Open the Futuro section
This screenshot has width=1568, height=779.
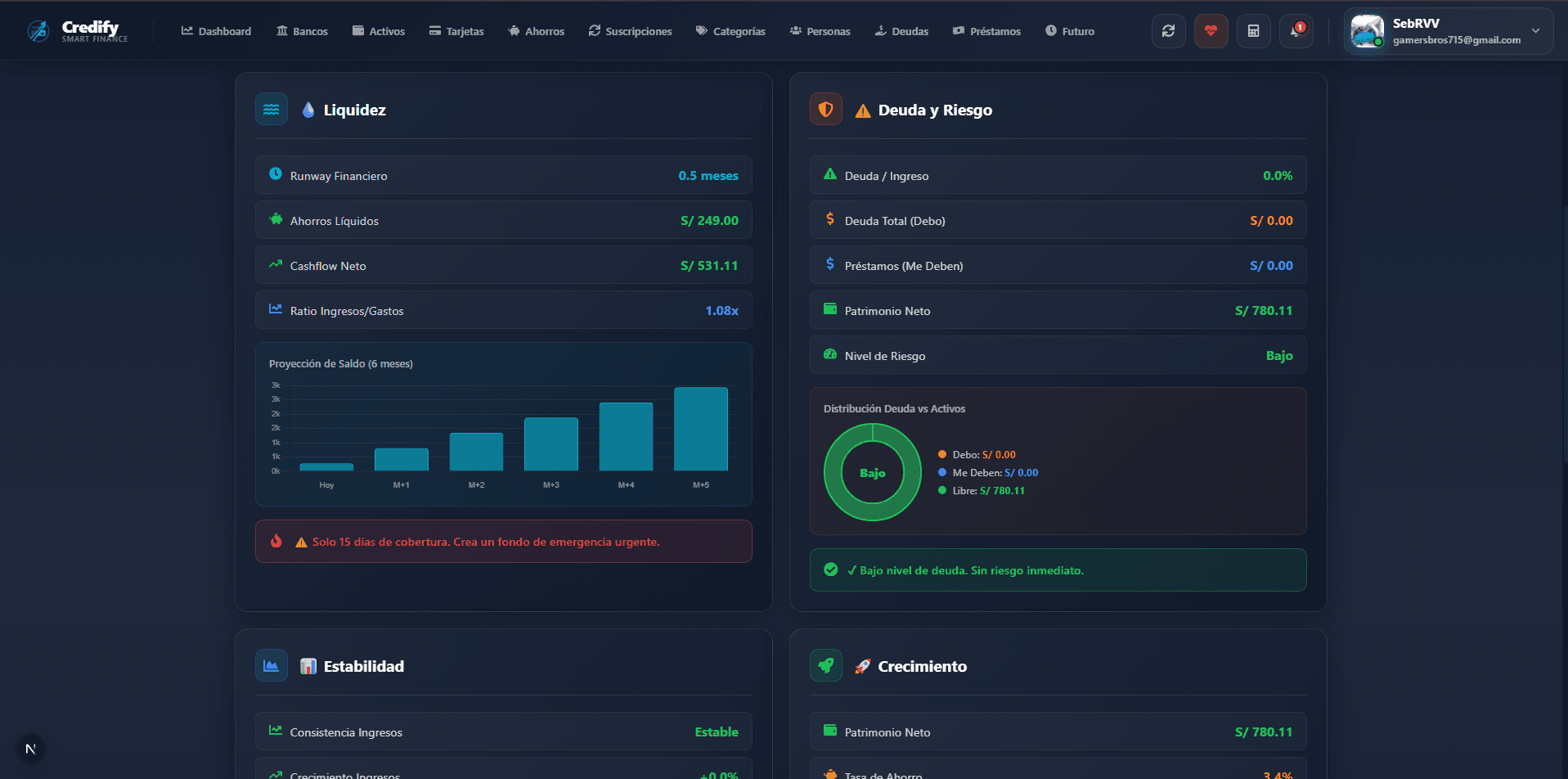[x=1069, y=31]
